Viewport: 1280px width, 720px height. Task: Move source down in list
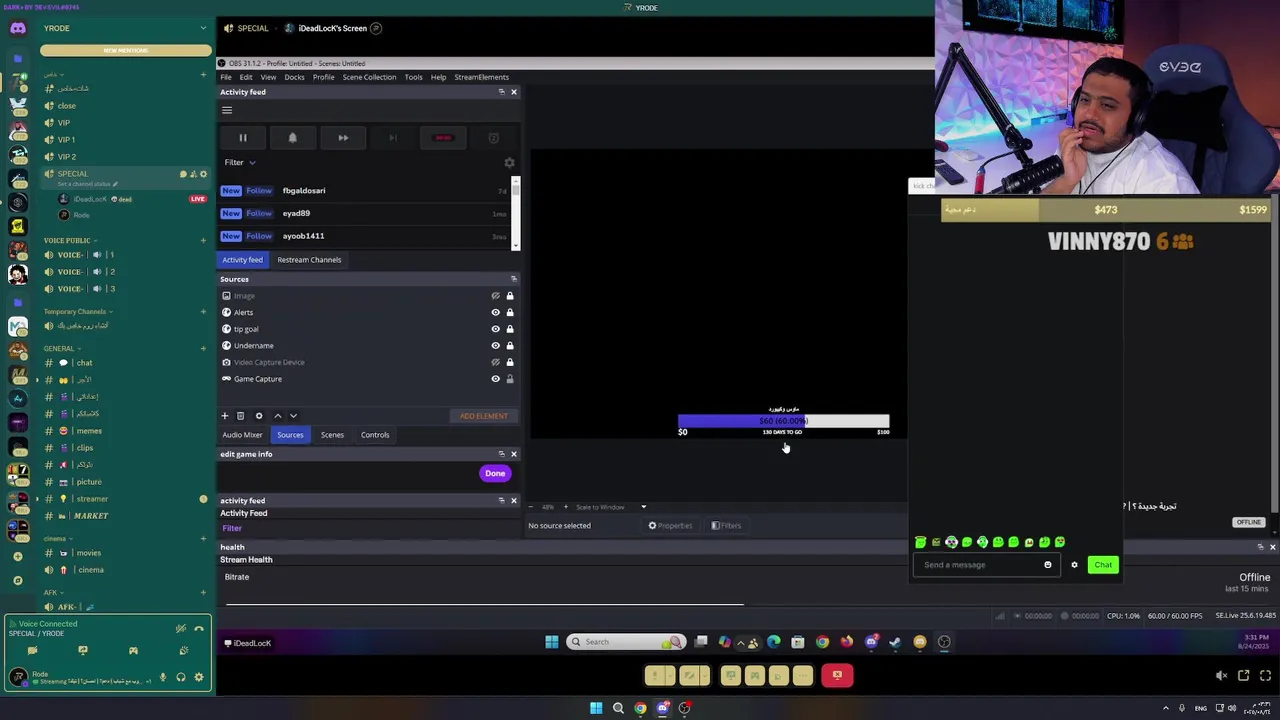click(293, 416)
